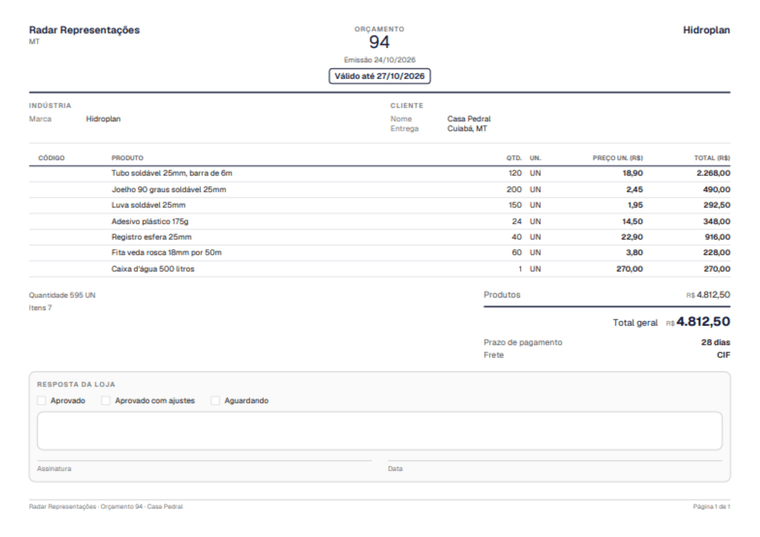
Task: Click footer text Radar Representações · Orçamento 94
Action: pyautogui.click(x=86, y=506)
